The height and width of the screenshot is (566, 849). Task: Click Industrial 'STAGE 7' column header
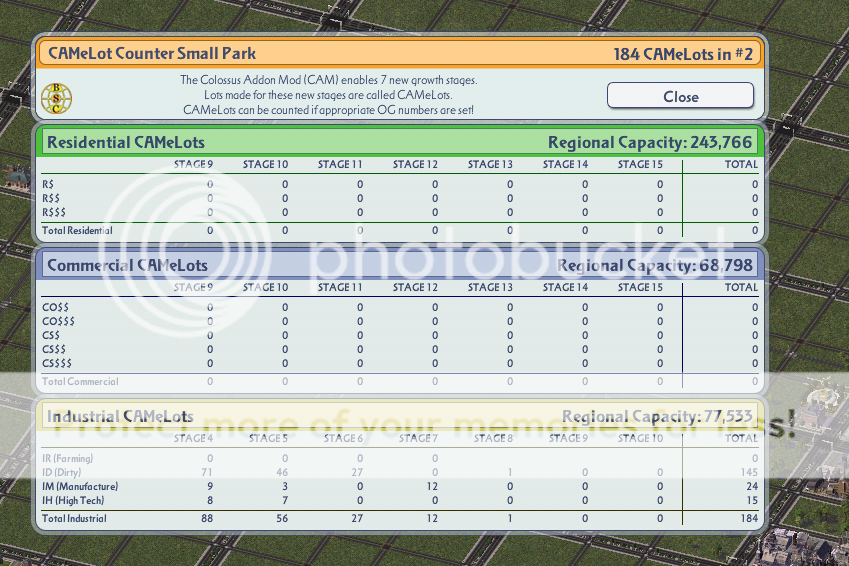[418, 438]
